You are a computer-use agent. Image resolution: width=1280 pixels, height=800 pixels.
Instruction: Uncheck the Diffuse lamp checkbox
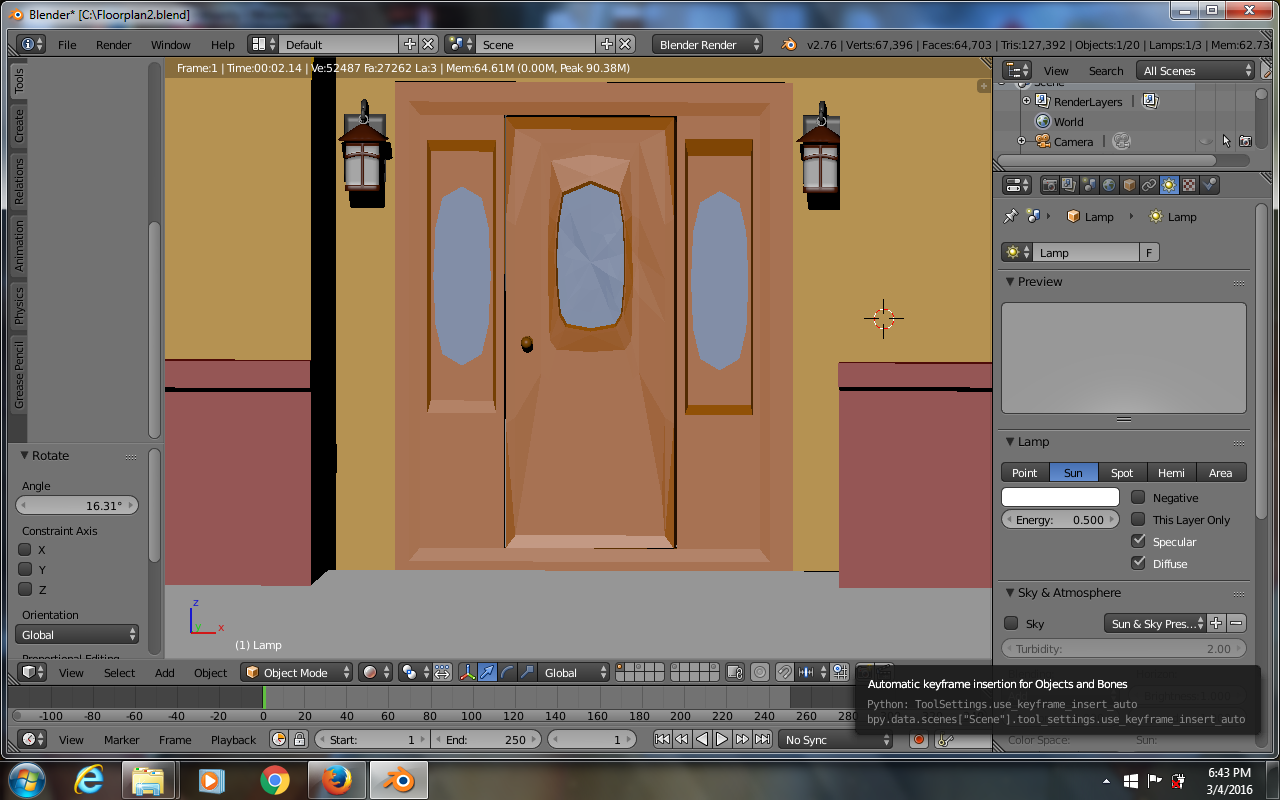point(1138,563)
